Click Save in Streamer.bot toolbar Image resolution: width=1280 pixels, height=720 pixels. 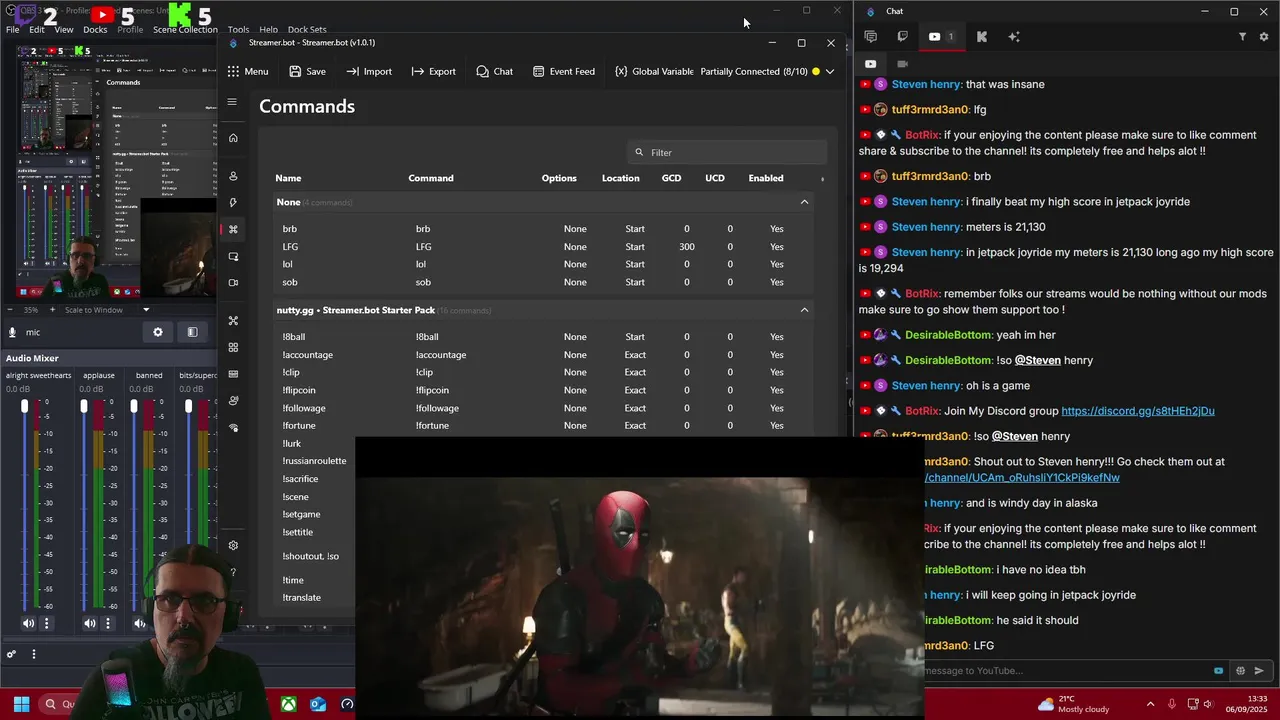pyautogui.click(x=307, y=72)
